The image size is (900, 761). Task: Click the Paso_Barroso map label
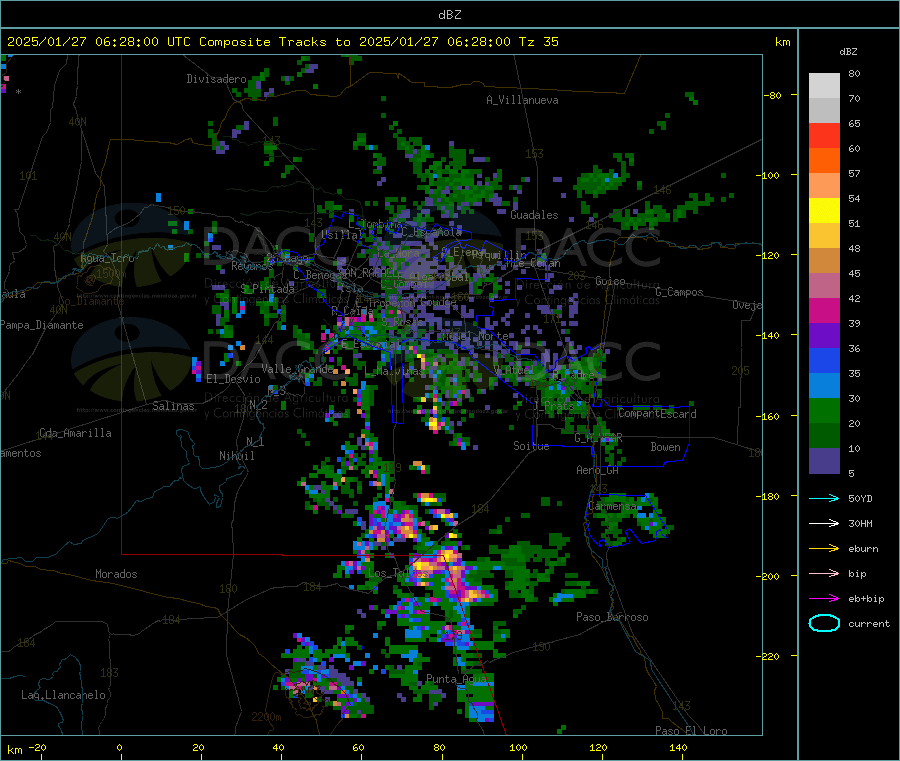612,617
